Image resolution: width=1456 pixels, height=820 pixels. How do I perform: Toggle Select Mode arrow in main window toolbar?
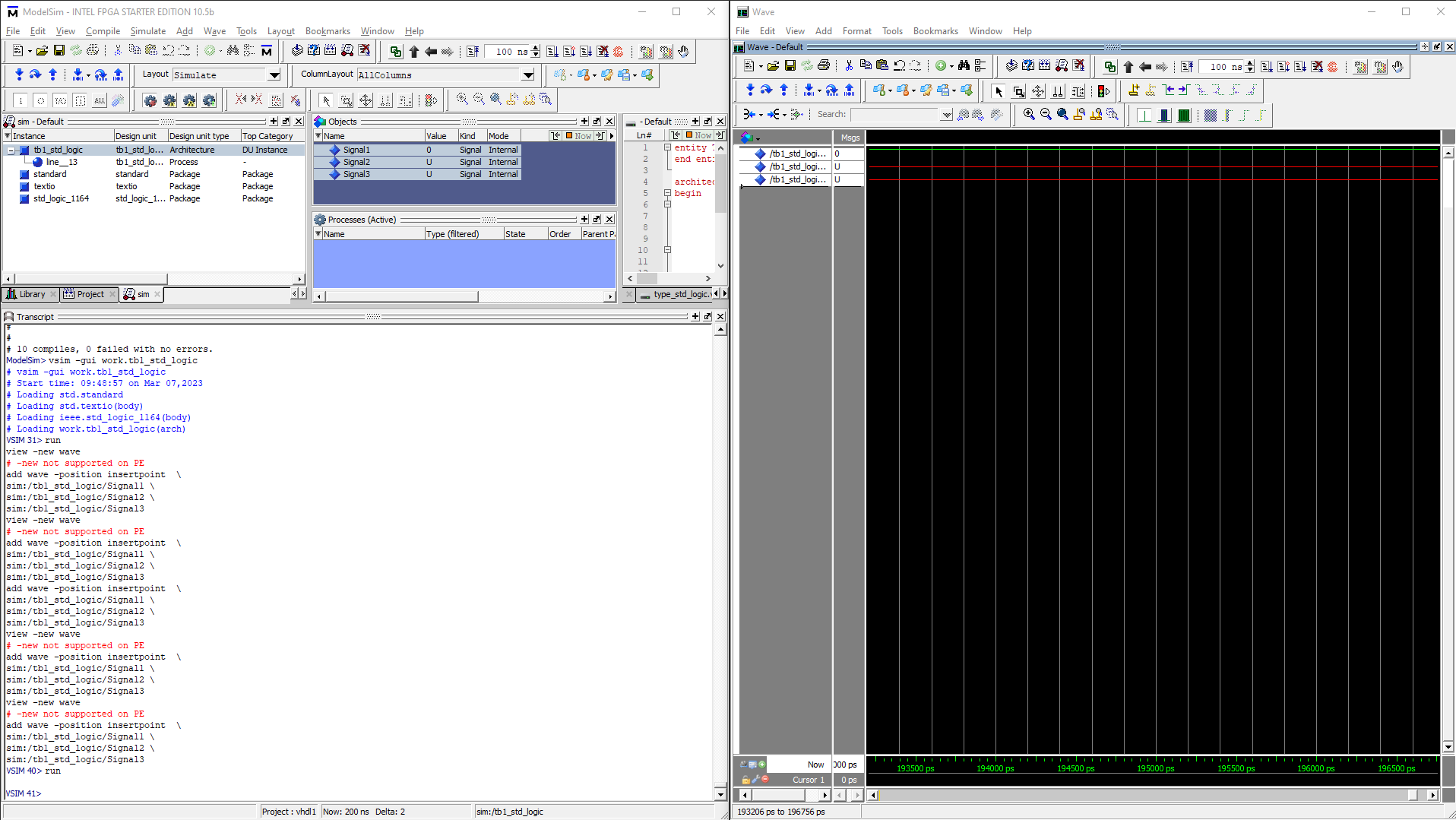pos(326,100)
